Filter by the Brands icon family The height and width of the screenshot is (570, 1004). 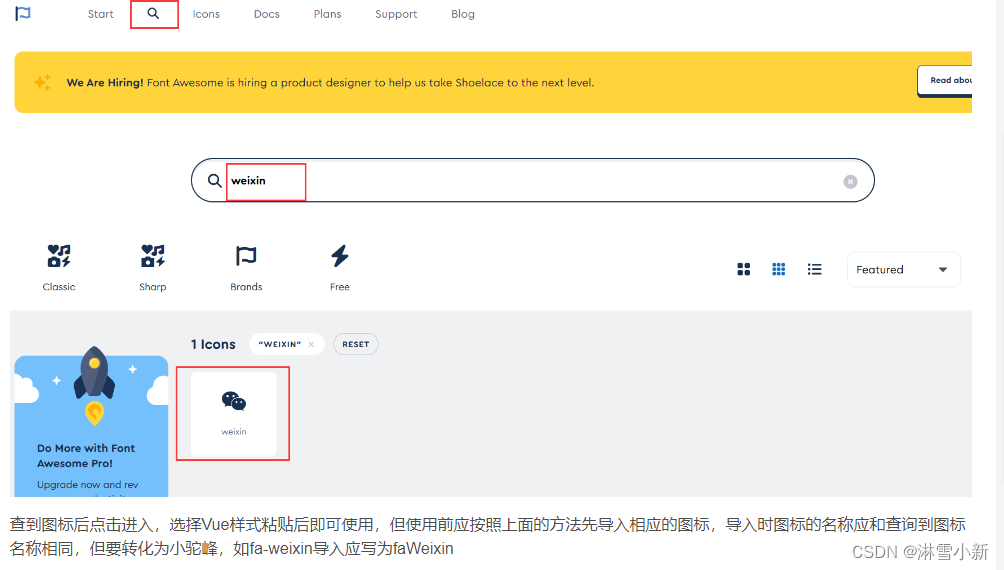click(246, 268)
